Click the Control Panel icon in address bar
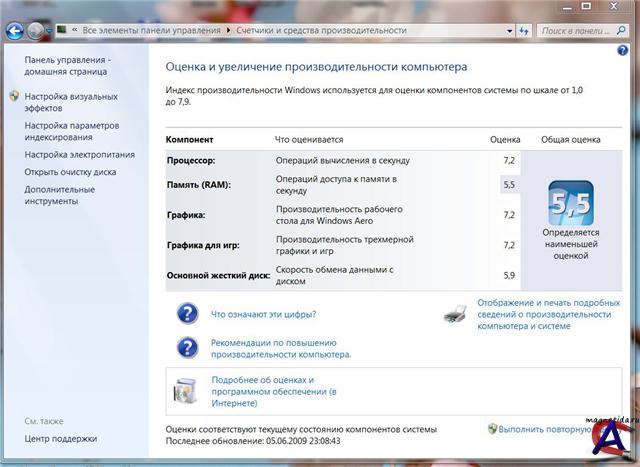640x467 pixels. (62, 30)
